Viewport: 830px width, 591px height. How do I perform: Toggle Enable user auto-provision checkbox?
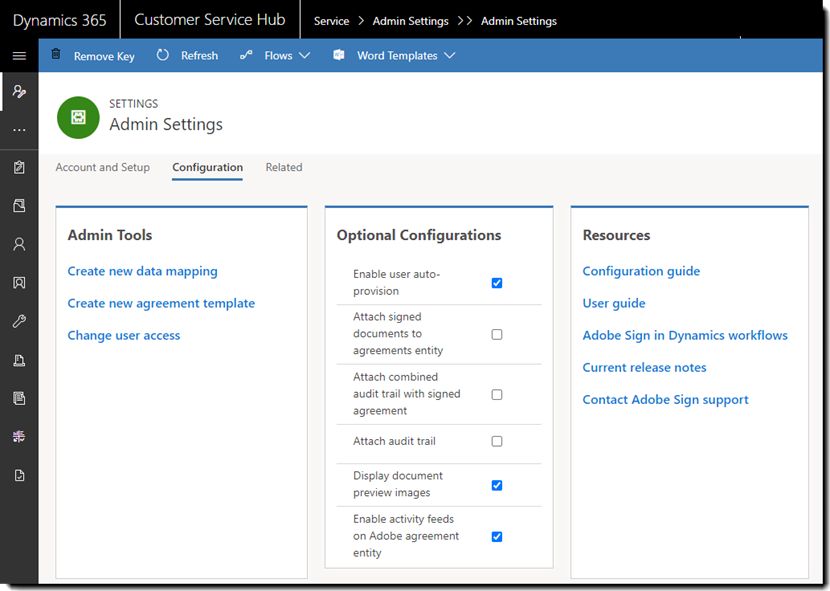497,283
